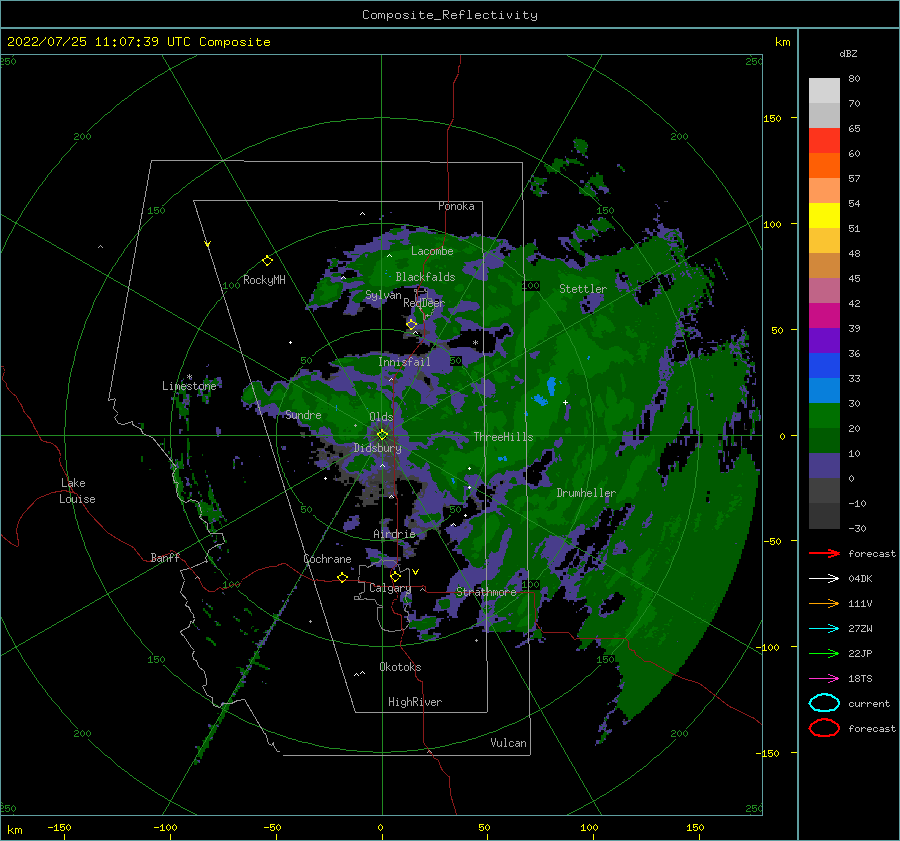Click the Olds label
Viewport: 900px width, 841px height.
point(381,417)
